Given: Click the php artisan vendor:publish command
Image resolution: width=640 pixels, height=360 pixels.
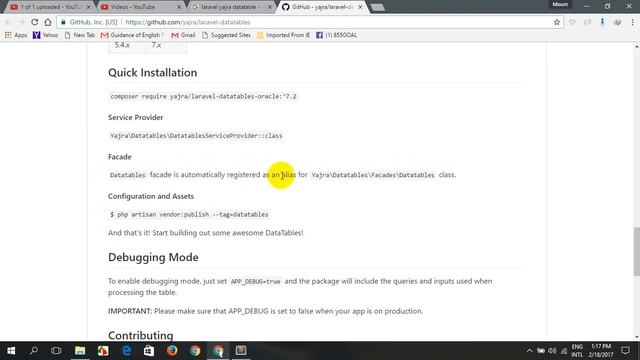Looking at the screenshot, I should pos(189,214).
